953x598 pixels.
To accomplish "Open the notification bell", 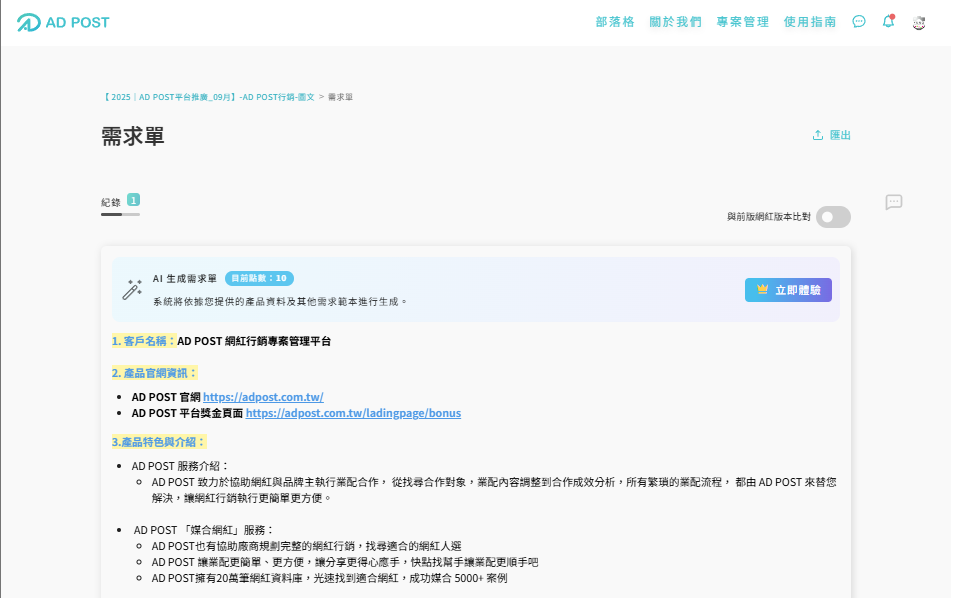I will point(888,21).
